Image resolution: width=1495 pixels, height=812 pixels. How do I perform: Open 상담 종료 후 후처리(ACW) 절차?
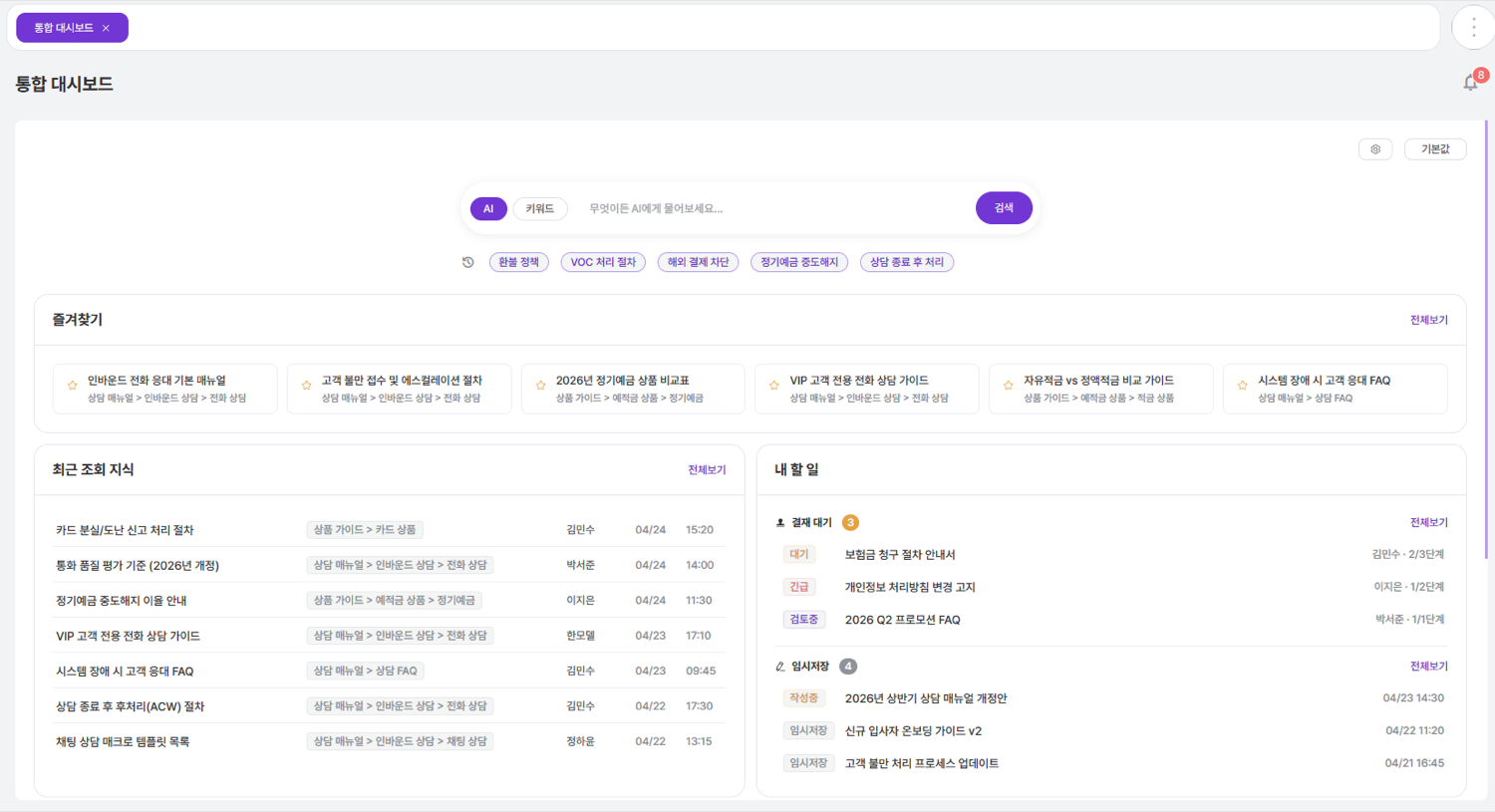[389, 705]
